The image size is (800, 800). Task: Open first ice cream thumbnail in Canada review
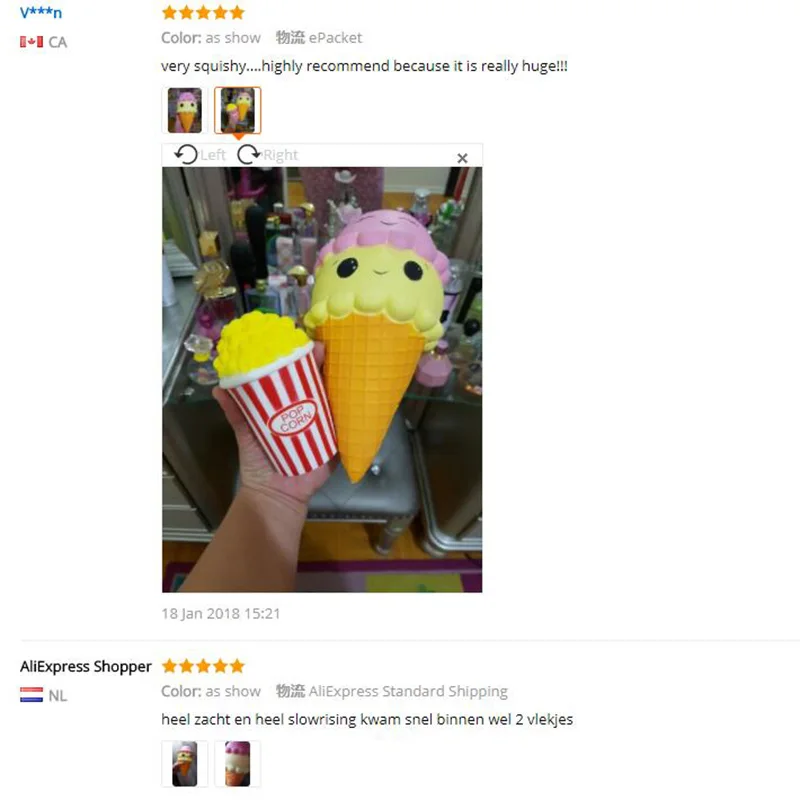coord(185,110)
